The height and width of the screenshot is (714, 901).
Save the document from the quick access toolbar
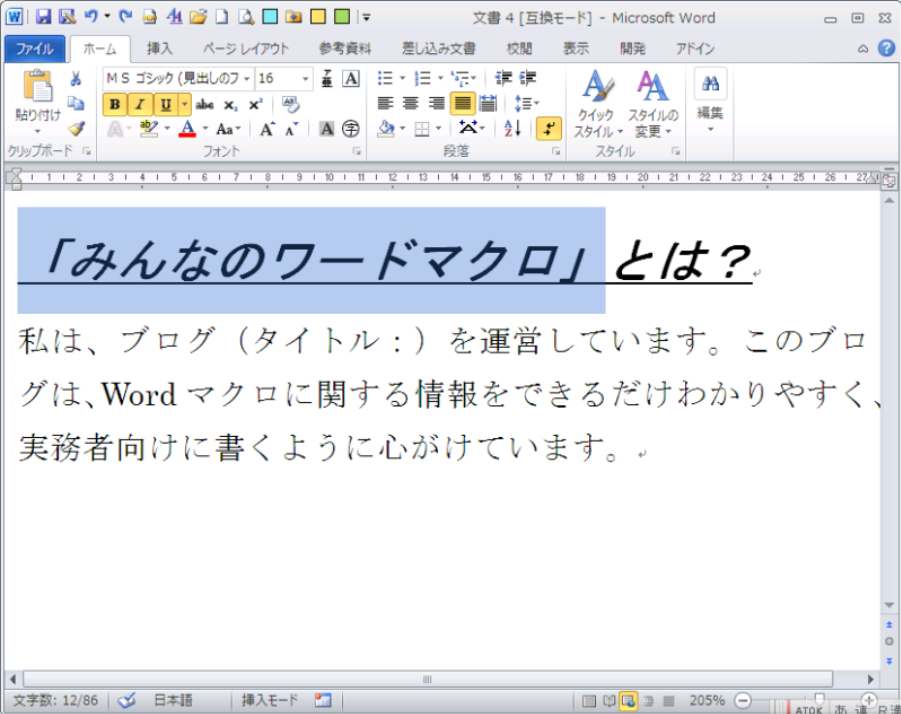pos(43,17)
